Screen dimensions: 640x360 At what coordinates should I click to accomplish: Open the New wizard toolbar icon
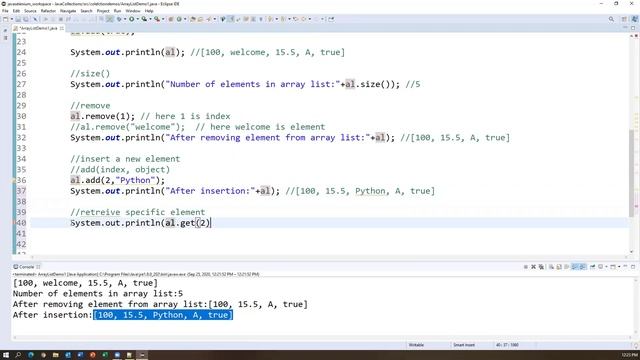(5, 19)
